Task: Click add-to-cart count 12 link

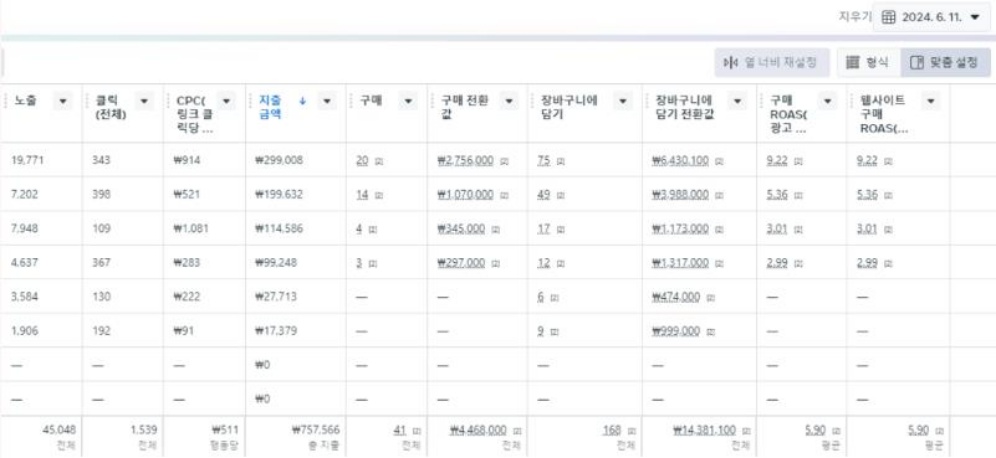Action: 543,263
